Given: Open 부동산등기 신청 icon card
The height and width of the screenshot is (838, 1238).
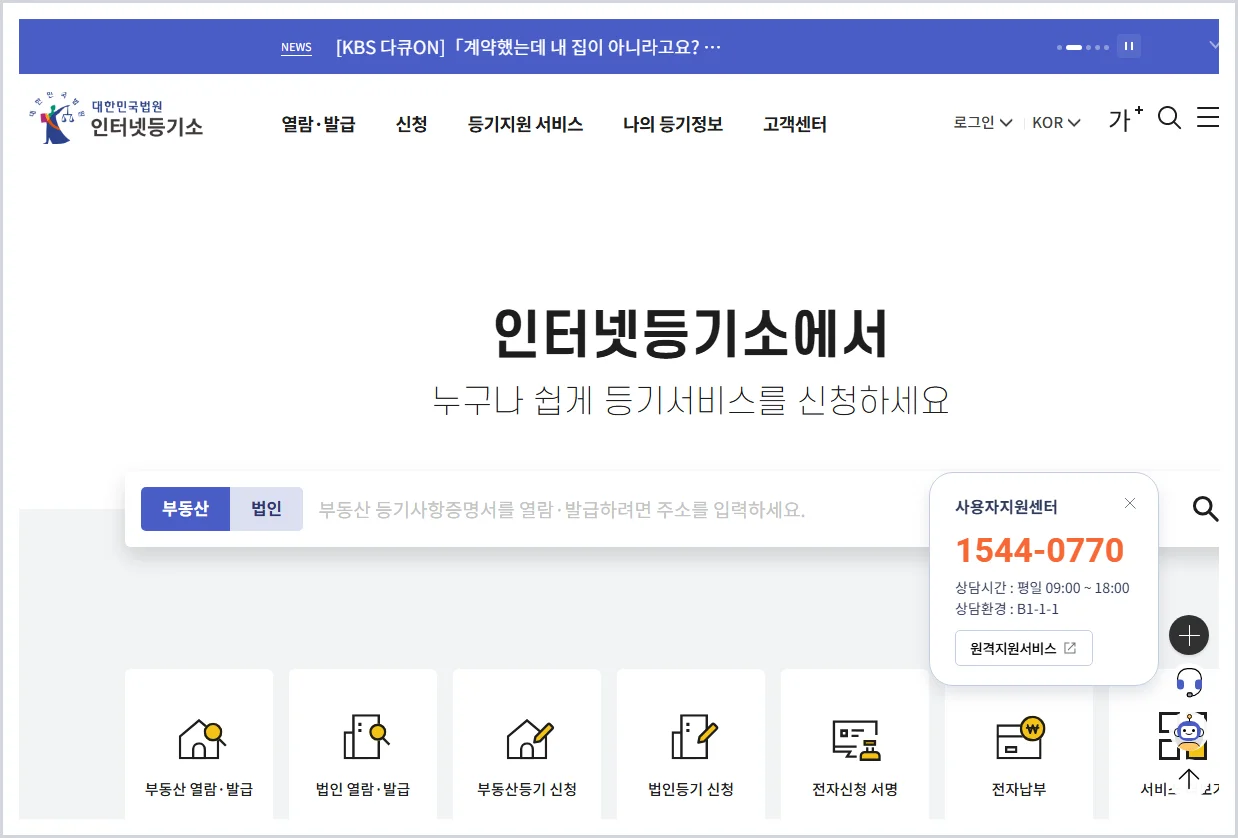Looking at the screenshot, I should (527, 743).
